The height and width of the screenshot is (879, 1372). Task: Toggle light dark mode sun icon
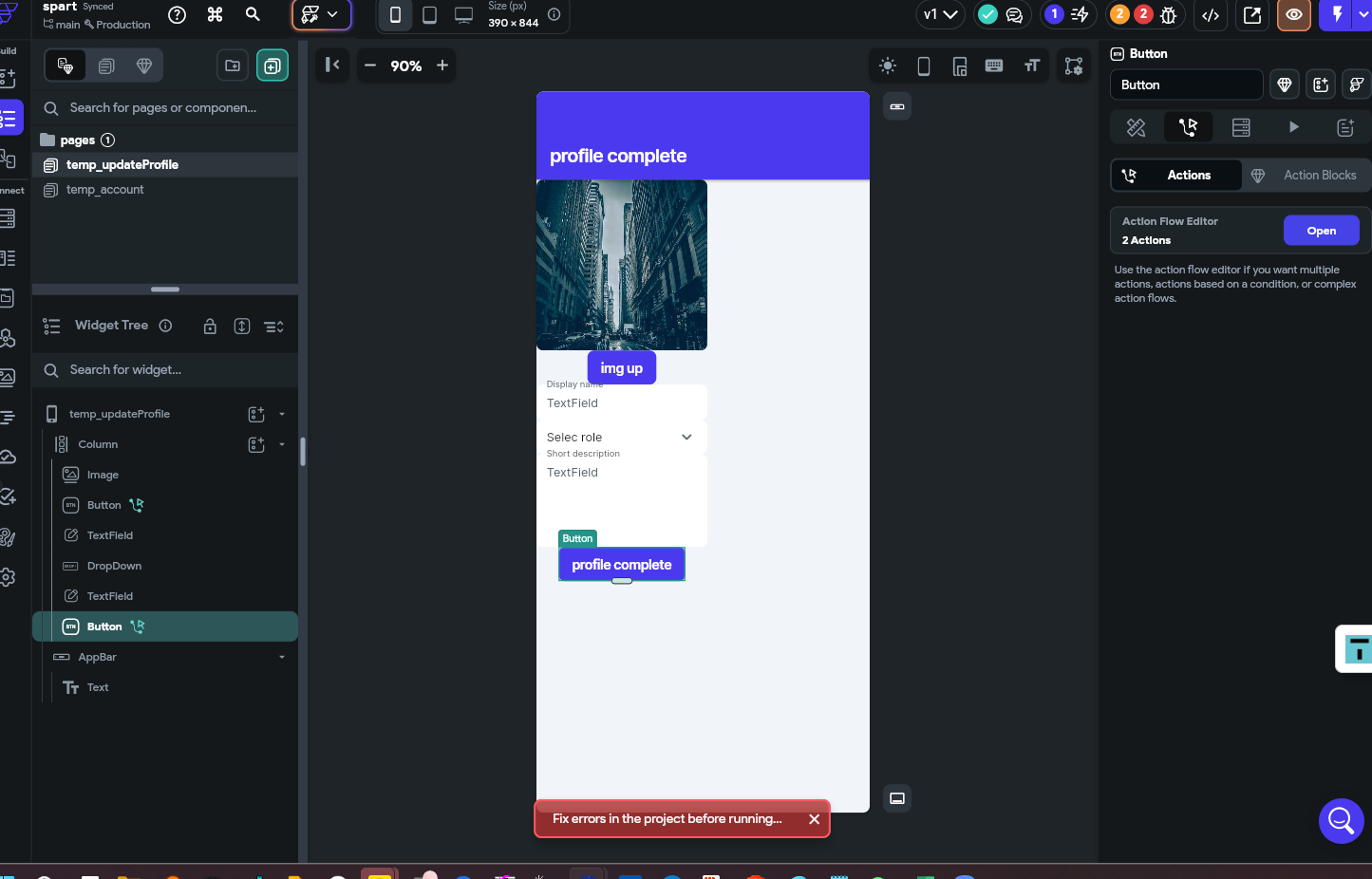click(x=888, y=65)
